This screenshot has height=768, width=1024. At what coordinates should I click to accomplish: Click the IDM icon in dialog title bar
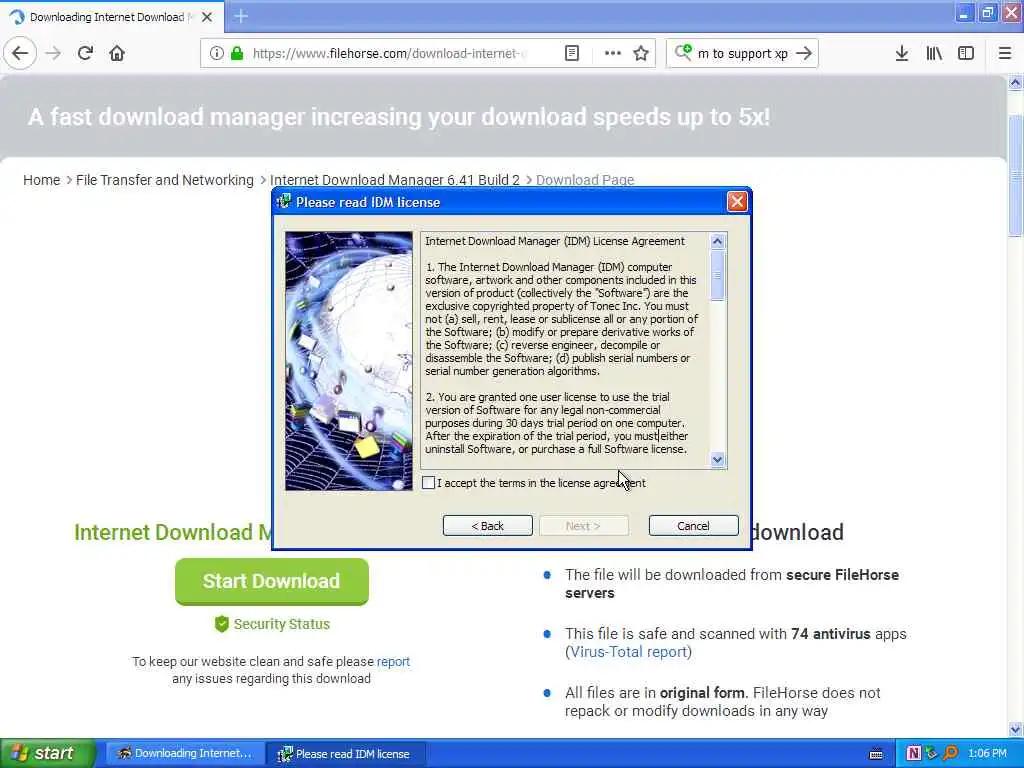point(284,202)
